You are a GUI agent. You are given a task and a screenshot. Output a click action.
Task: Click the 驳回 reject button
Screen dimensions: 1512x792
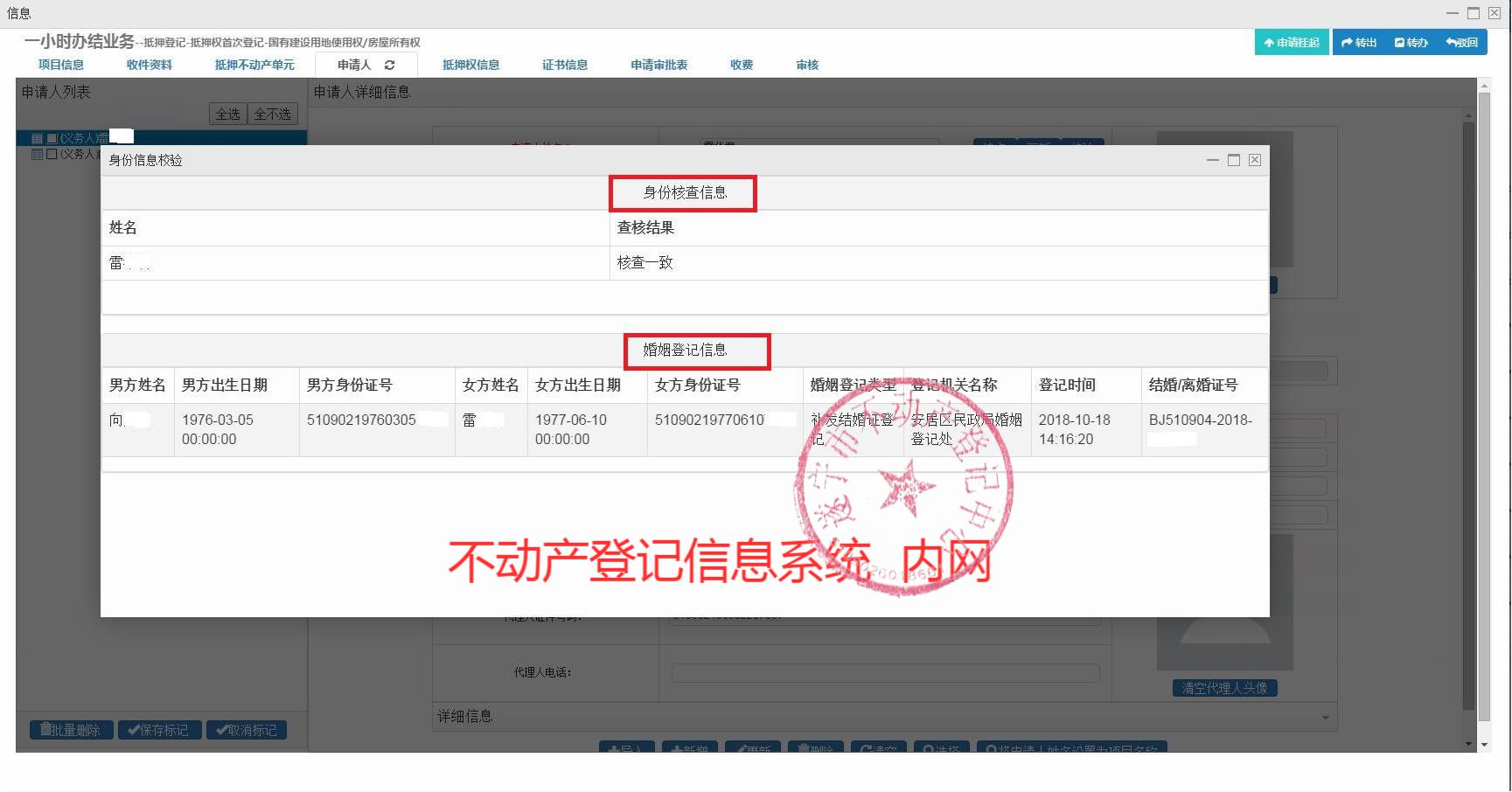(1461, 42)
